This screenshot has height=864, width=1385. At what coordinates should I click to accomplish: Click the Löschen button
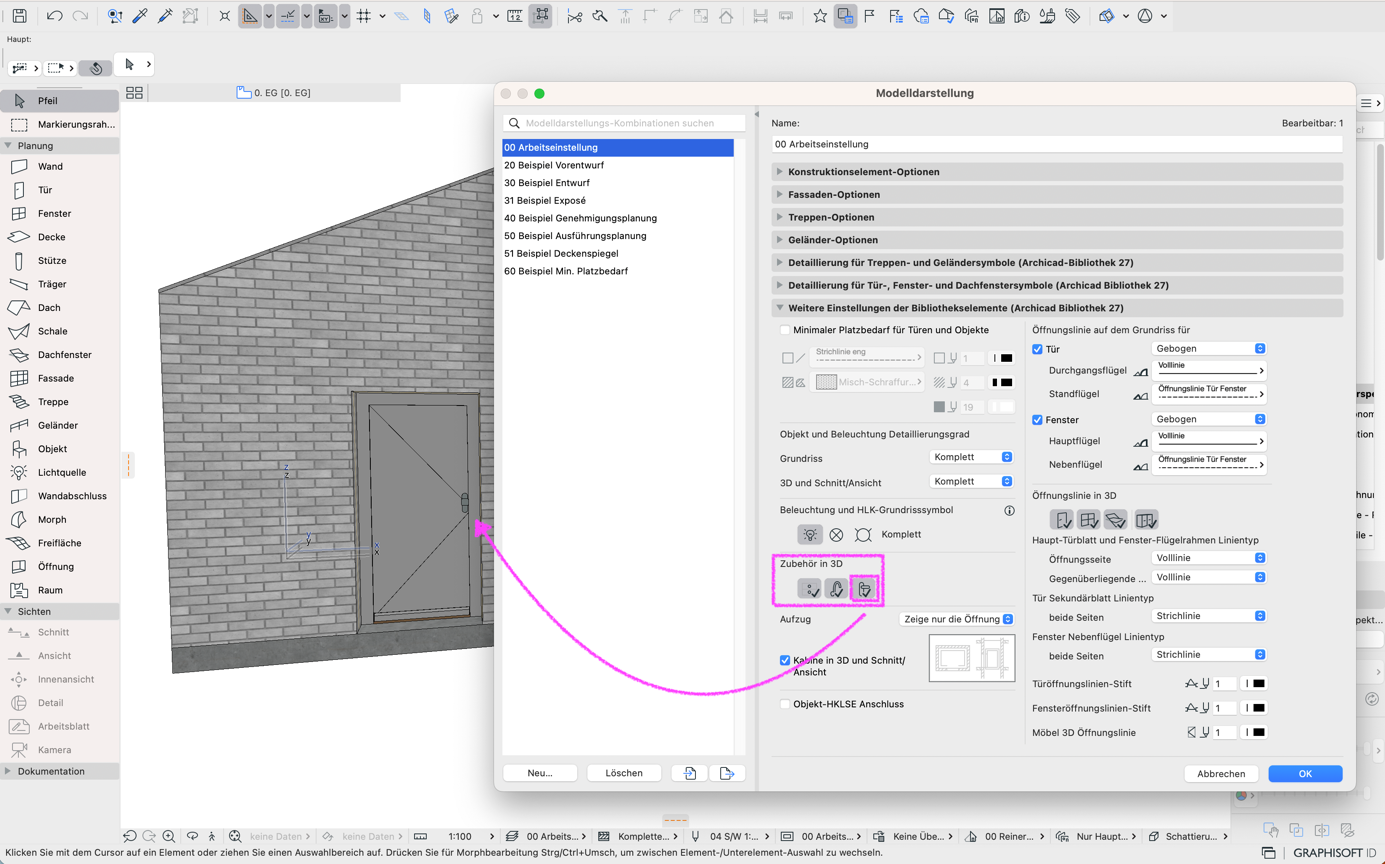tap(624, 773)
